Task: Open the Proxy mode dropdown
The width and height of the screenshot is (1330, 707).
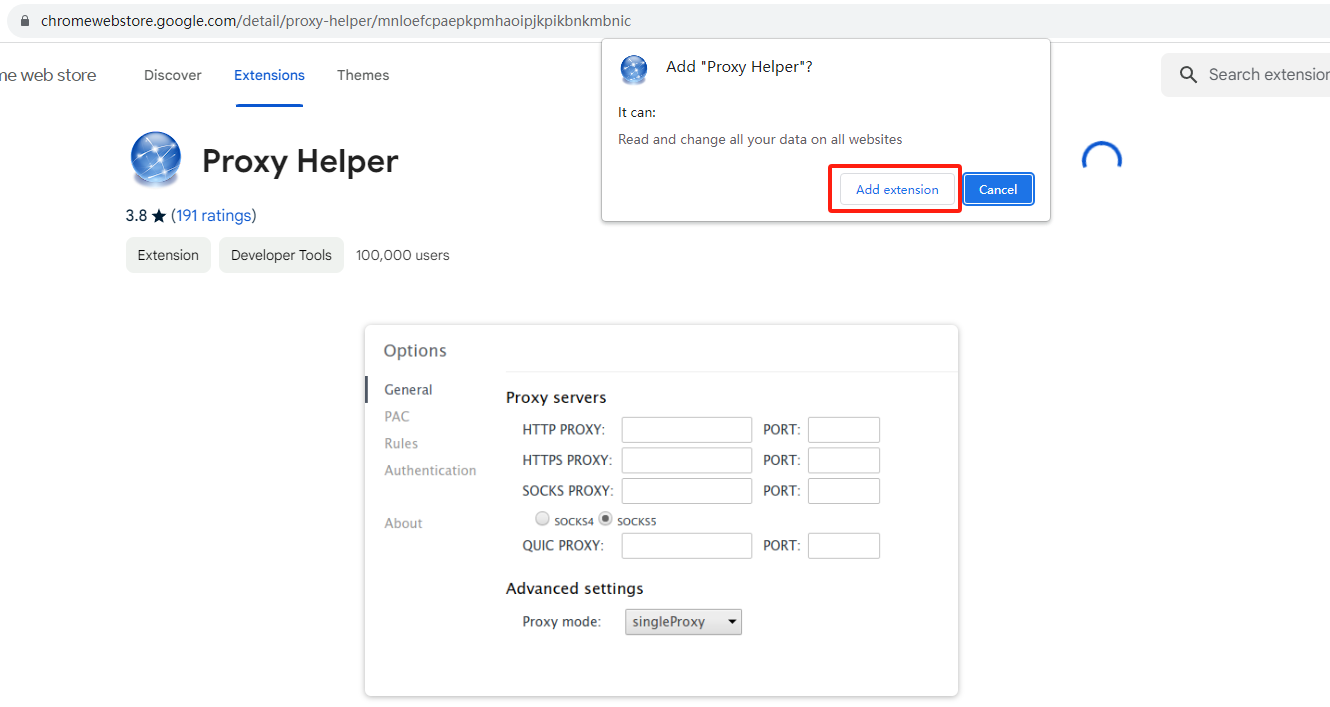Action: tap(683, 621)
